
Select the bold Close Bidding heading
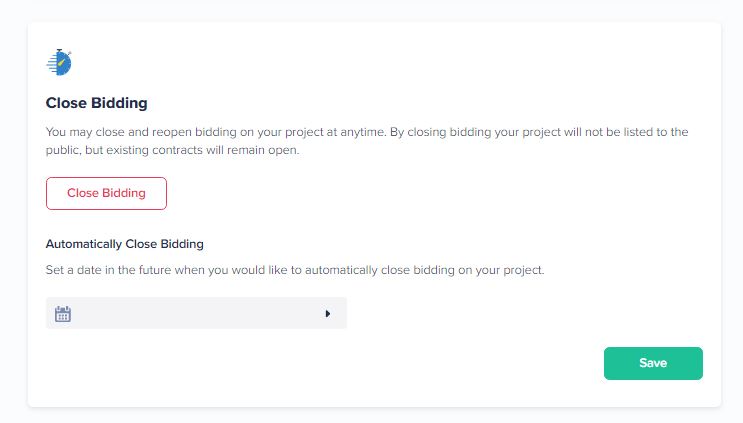pyautogui.click(x=97, y=103)
